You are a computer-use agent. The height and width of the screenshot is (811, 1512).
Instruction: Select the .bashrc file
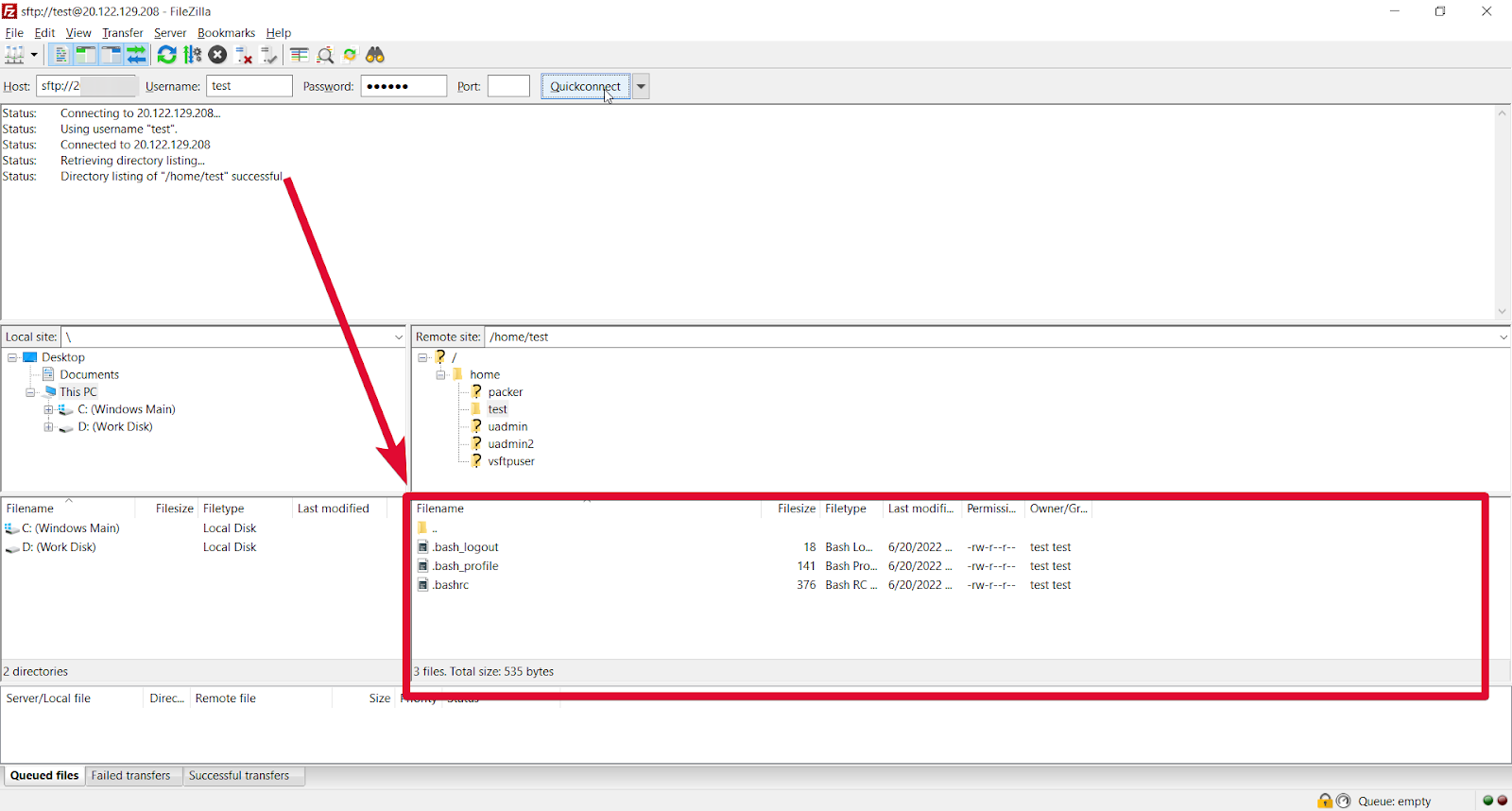click(451, 585)
